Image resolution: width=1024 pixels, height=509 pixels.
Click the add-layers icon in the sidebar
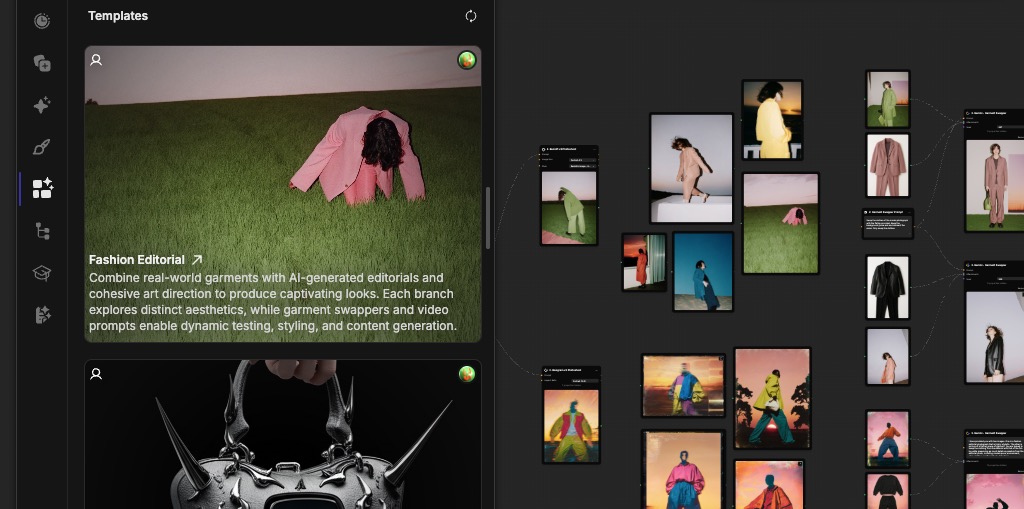tap(41, 63)
